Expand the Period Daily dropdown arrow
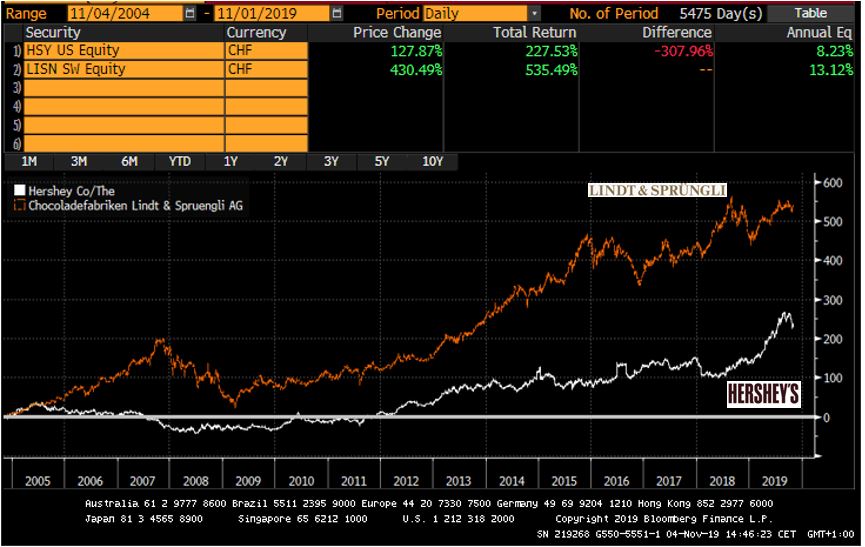Viewport: 865px width, 547px height. click(534, 13)
